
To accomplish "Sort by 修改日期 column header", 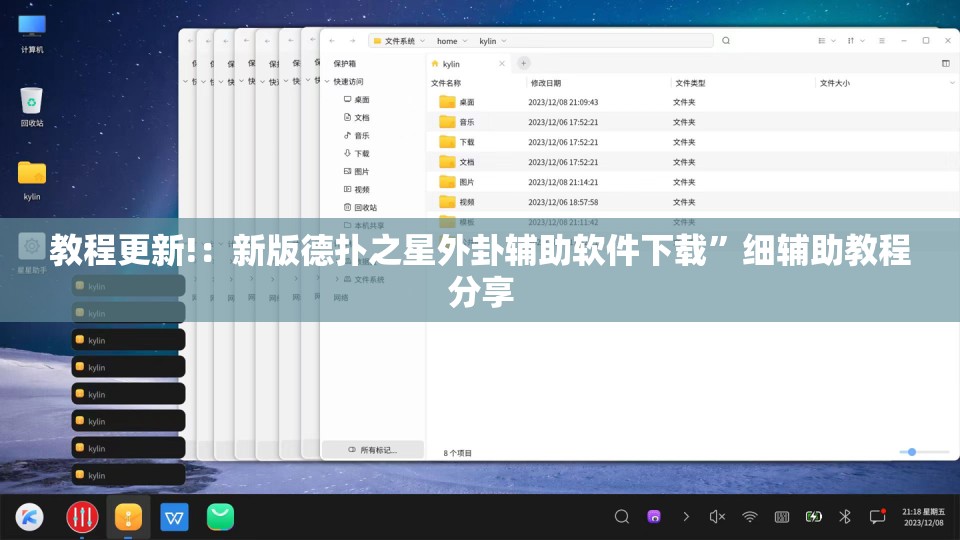I will 546,83.
